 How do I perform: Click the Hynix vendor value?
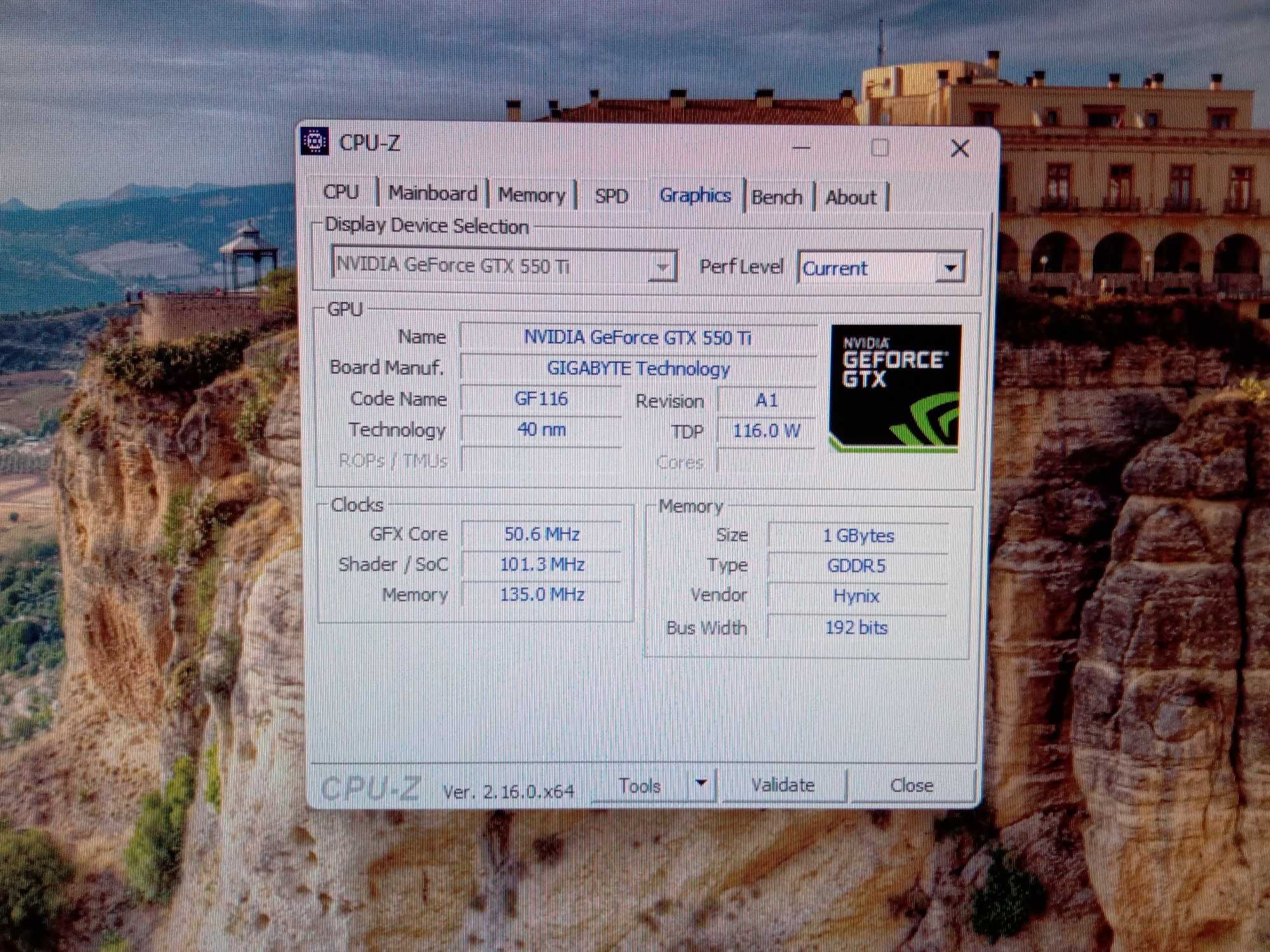pyautogui.click(x=857, y=596)
